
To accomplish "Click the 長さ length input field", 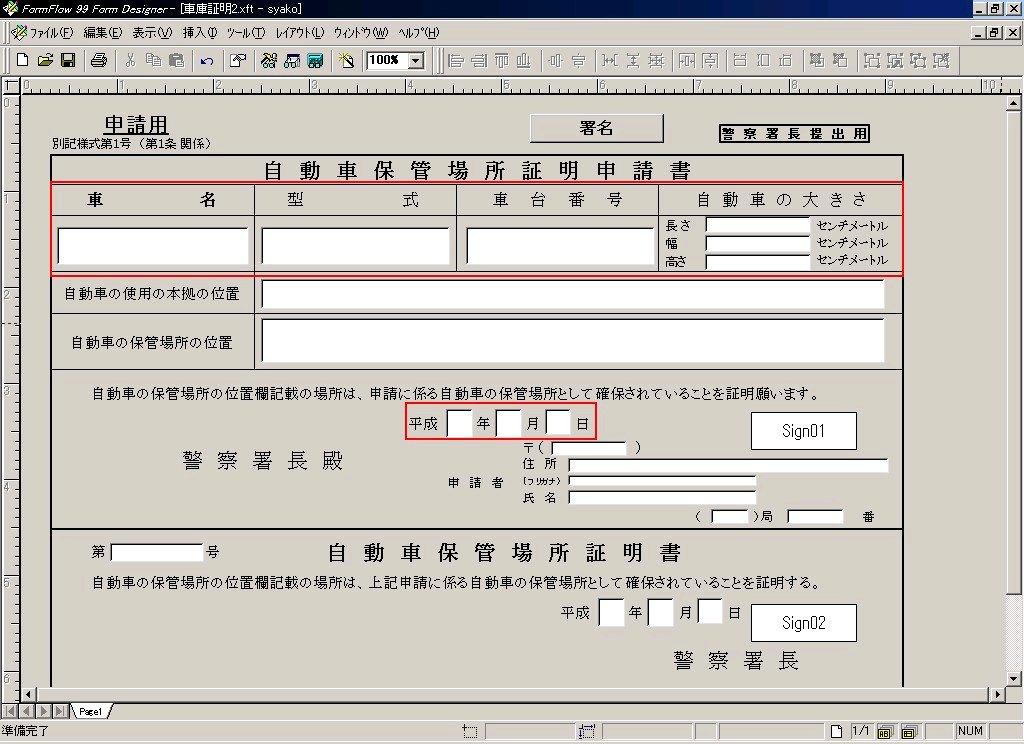I will click(758, 225).
